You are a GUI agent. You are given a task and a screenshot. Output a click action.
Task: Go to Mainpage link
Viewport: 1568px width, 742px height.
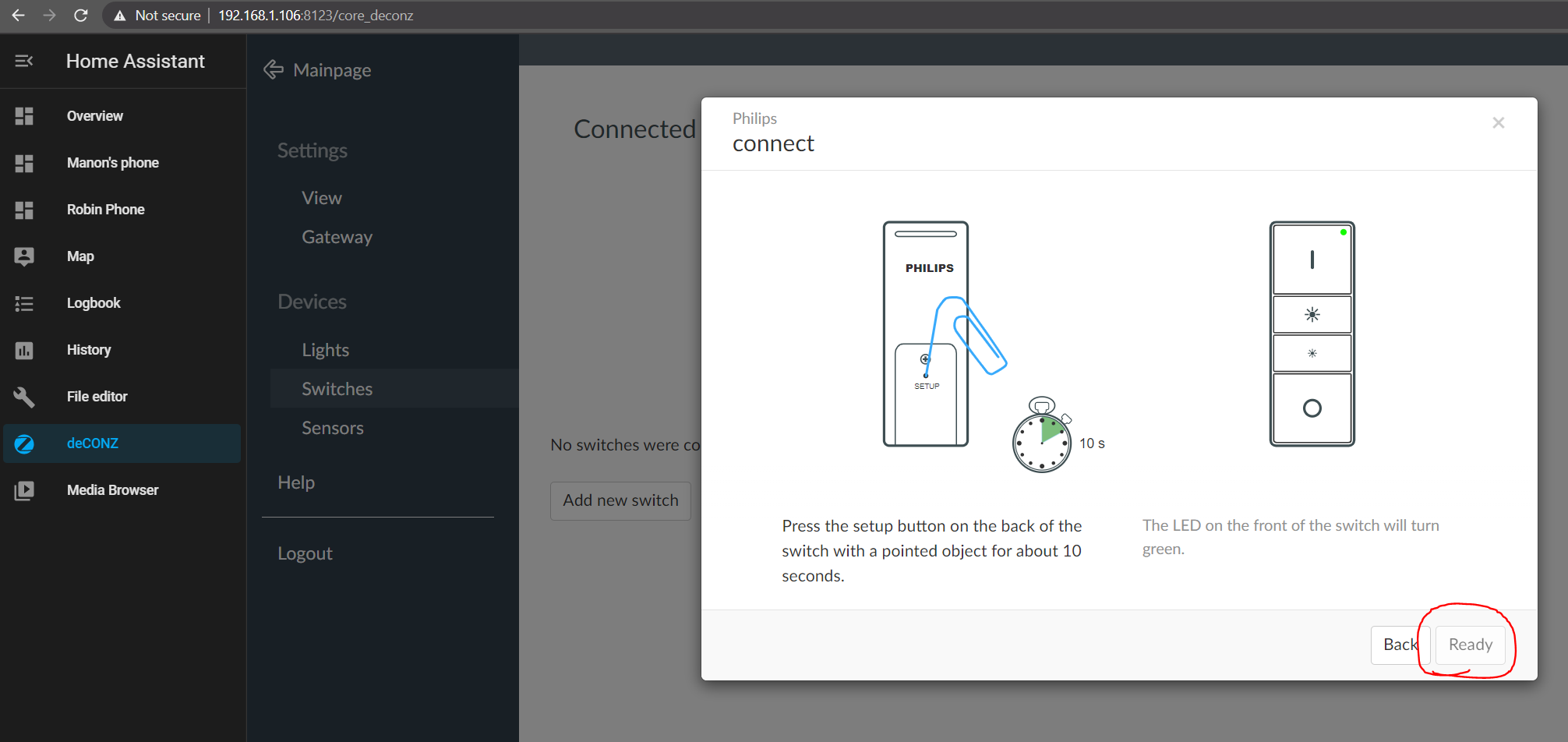[x=332, y=70]
